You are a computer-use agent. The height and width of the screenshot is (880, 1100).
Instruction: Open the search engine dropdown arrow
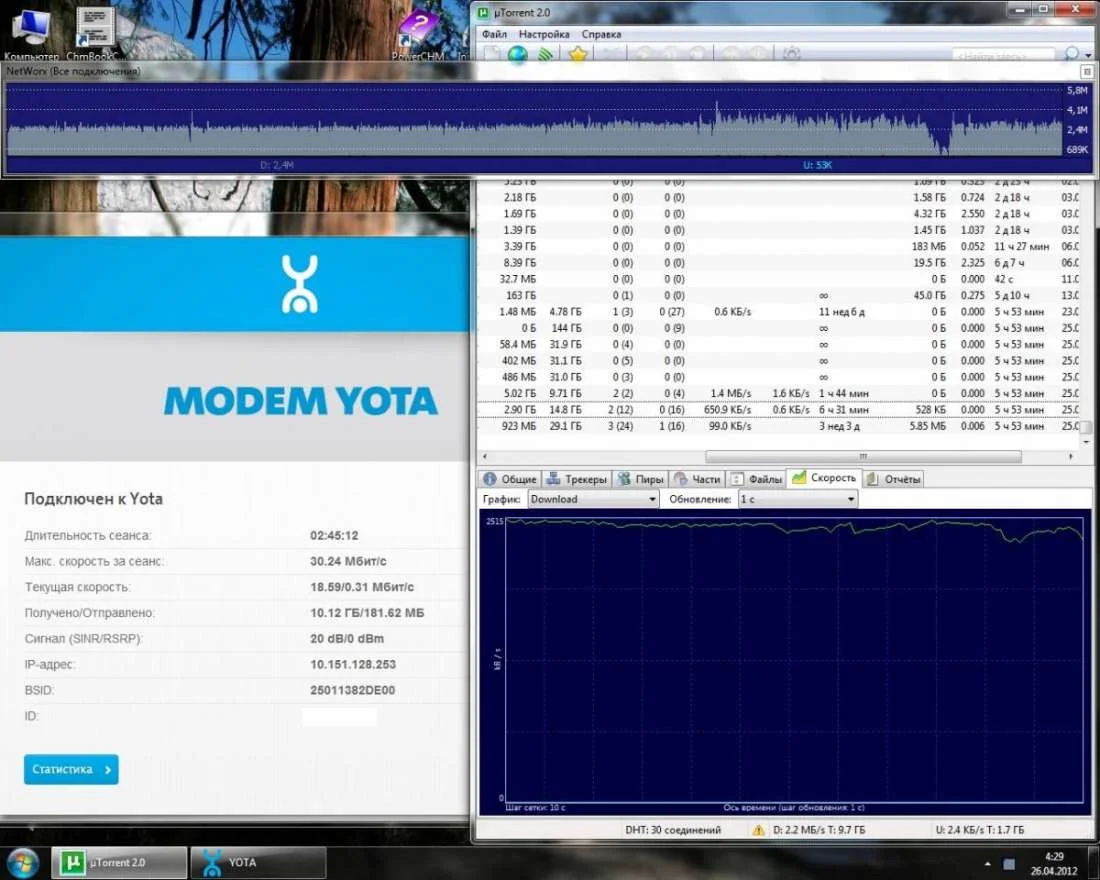[x=1087, y=55]
